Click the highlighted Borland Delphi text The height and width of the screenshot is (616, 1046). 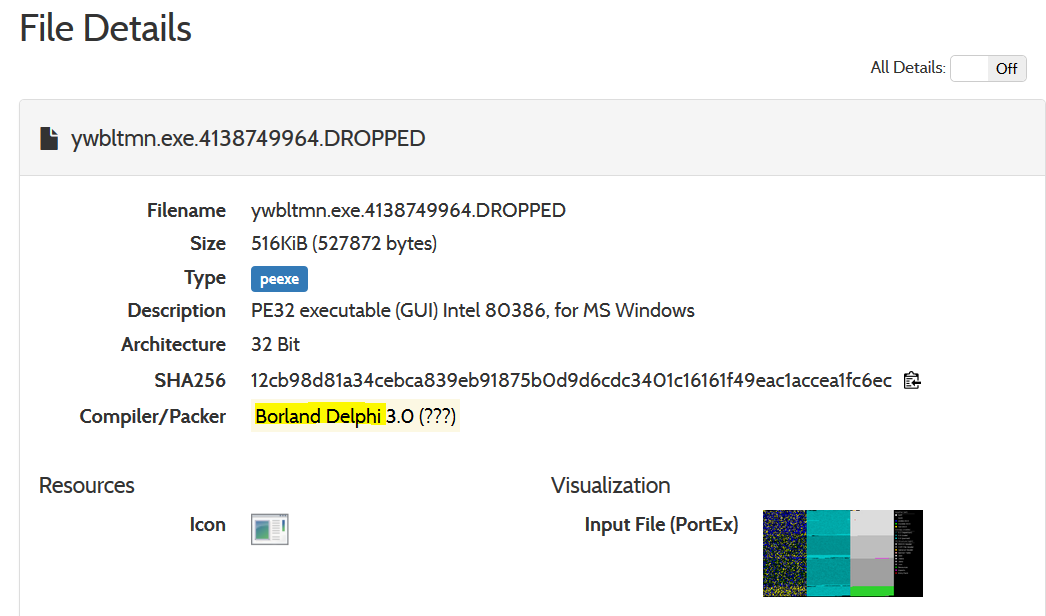tap(319, 416)
